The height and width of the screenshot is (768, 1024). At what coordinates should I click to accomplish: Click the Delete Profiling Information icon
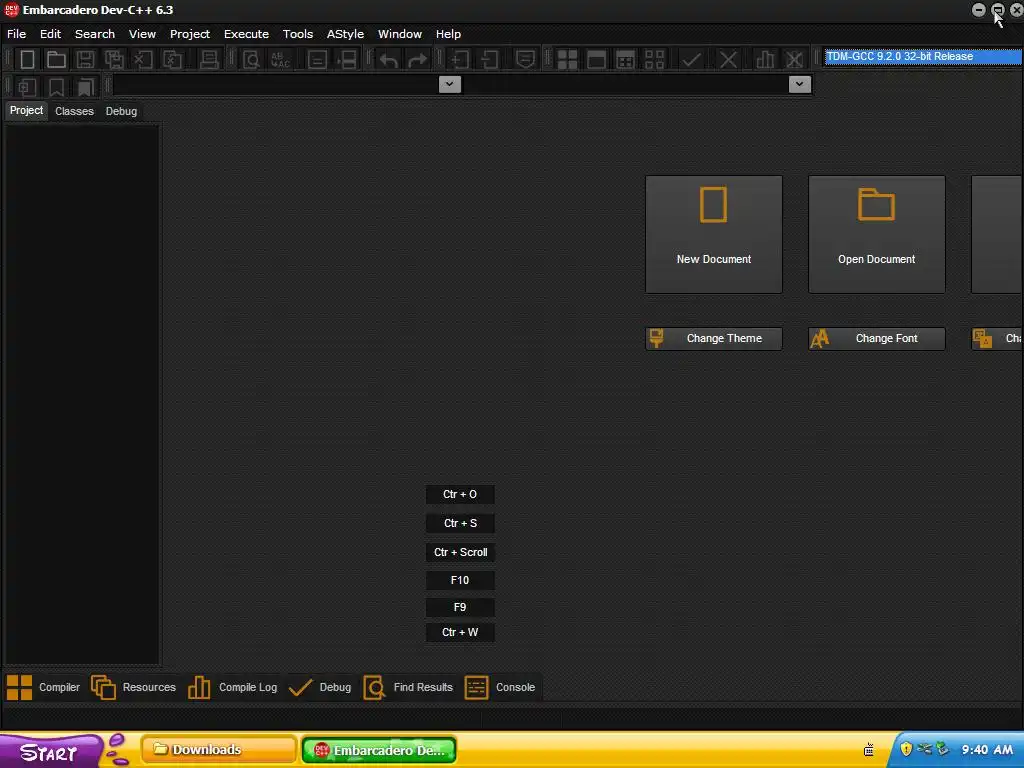[794, 59]
